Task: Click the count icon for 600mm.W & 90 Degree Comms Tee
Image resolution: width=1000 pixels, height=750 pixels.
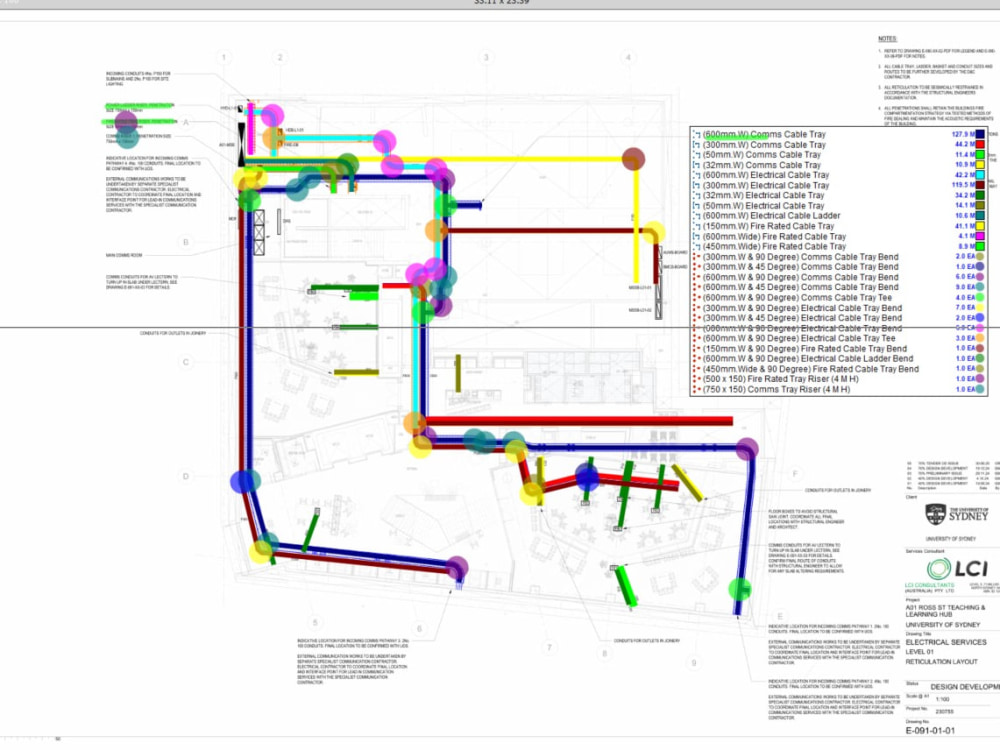Action: click(697, 298)
